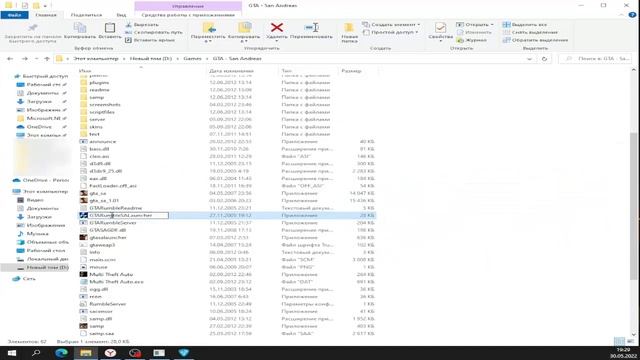This screenshot has width=640, height=360.
Task: Open New item (Создать элемент) dropdown
Action: 391,24
